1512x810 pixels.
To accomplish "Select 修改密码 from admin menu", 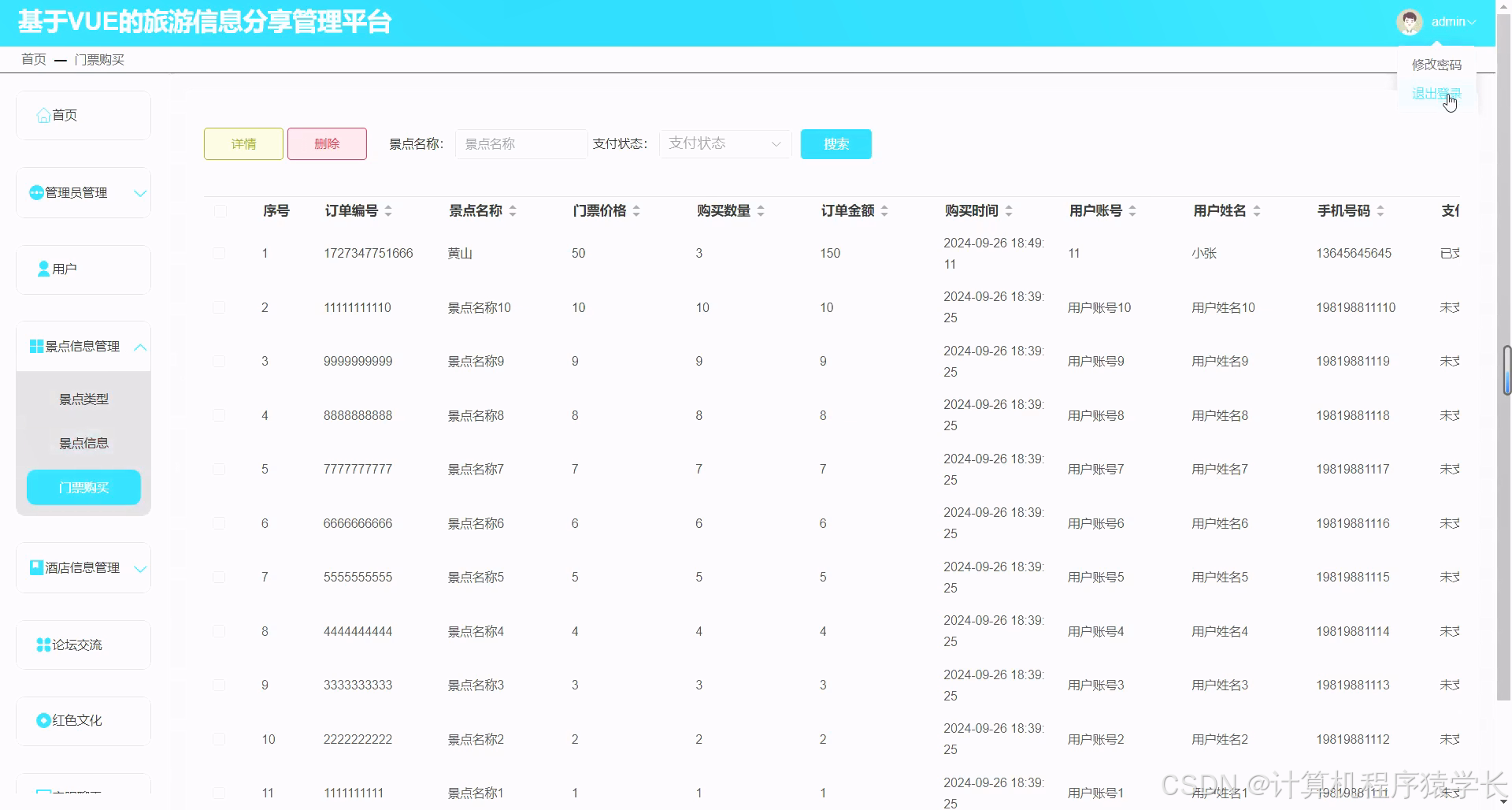I will click(x=1436, y=65).
